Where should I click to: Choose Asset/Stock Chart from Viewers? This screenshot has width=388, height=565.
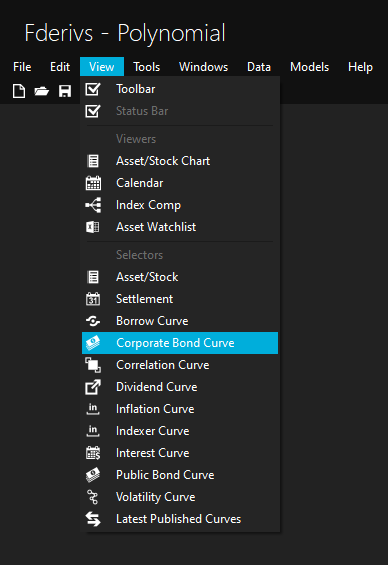[x=180, y=161]
